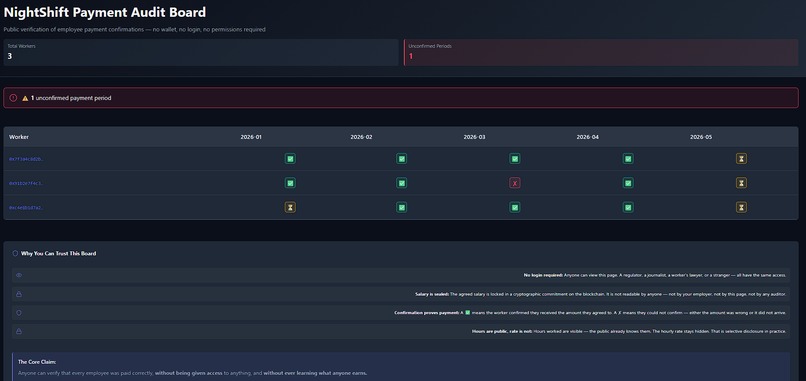This screenshot has height=381, width=806.
Task: Click the red X status for 0x91b2 worker 2026-03
Action: (x=515, y=183)
